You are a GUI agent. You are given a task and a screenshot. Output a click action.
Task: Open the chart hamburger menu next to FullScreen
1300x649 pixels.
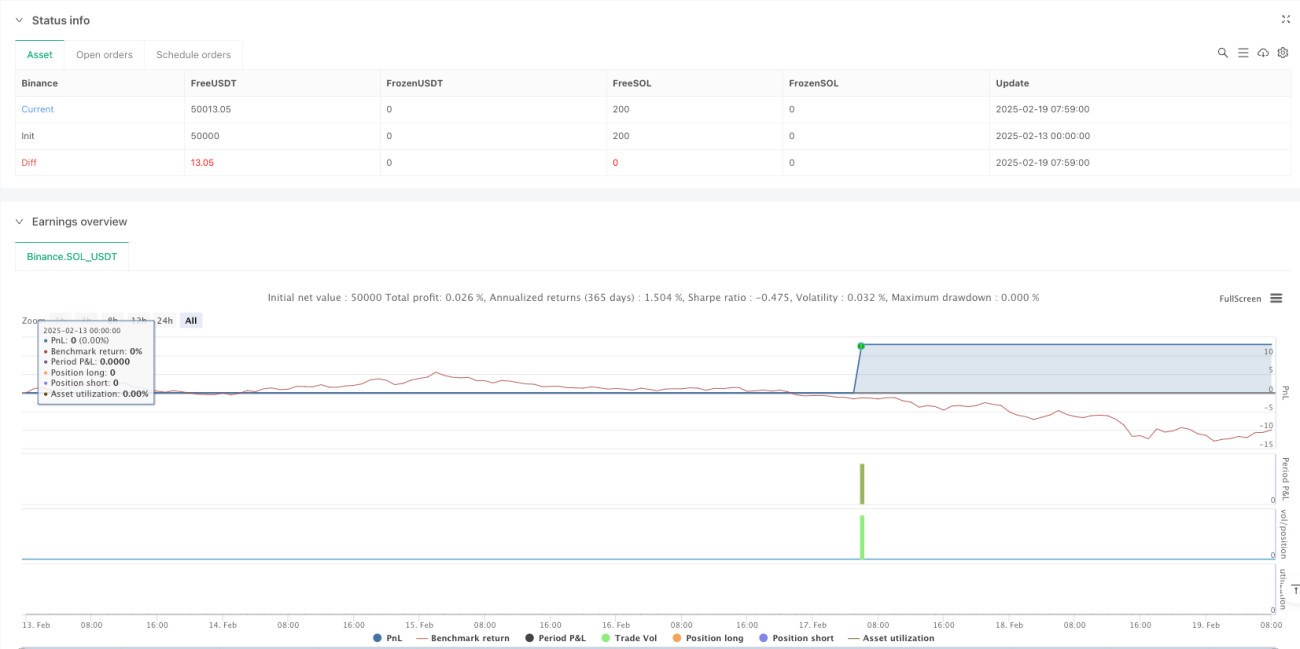(x=1276, y=298)
